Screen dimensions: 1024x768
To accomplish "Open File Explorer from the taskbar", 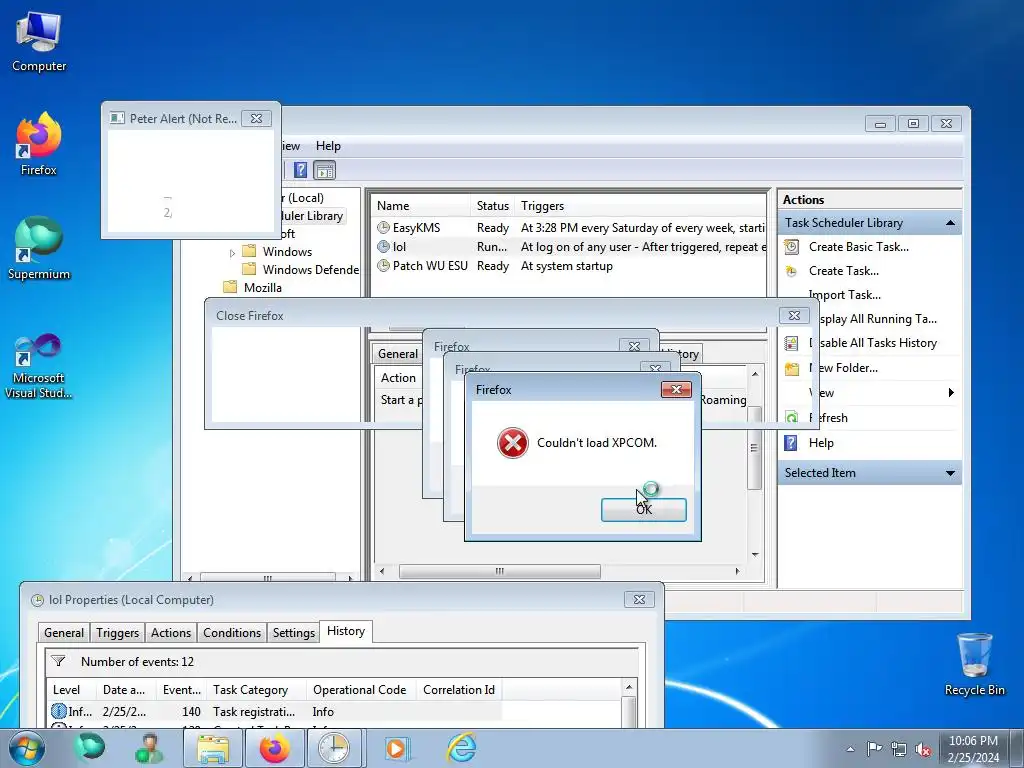I will tap(213, 748).
